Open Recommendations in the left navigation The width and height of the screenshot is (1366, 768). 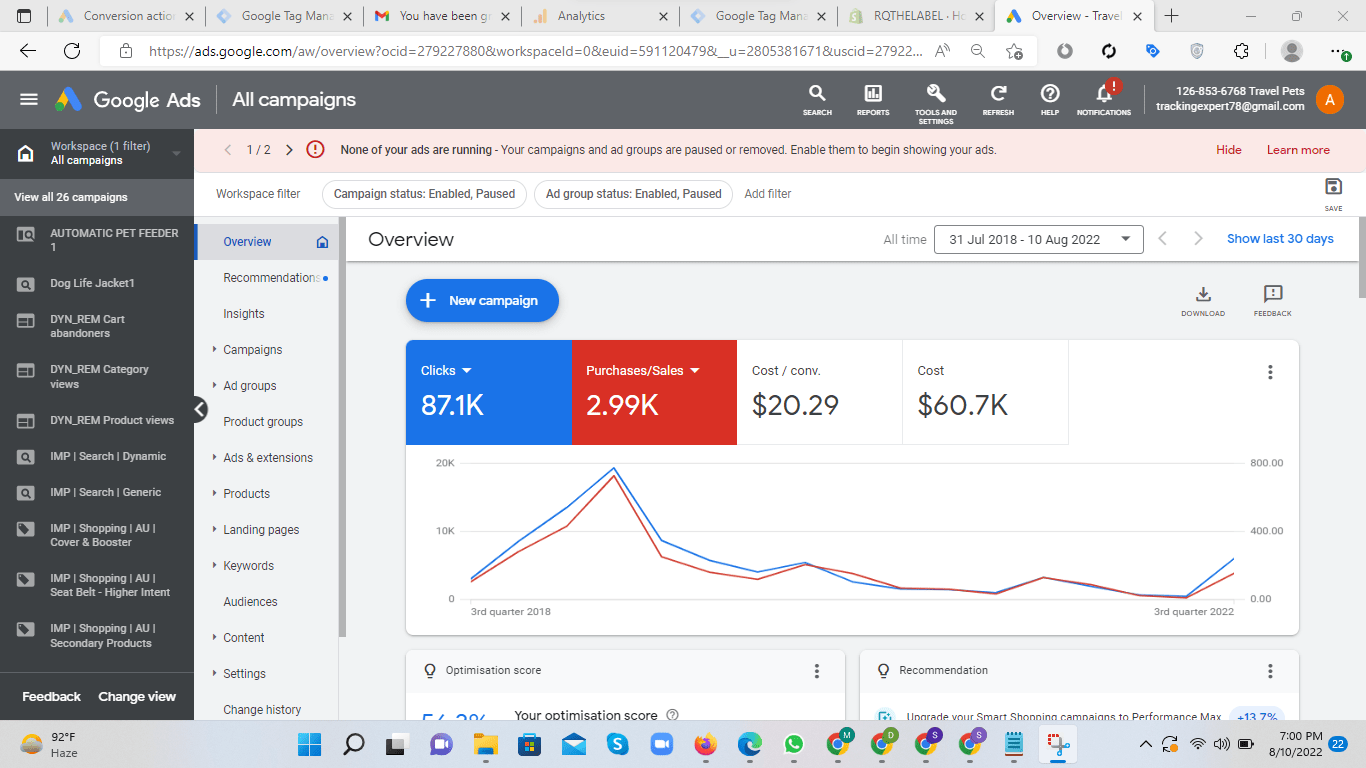271,278
